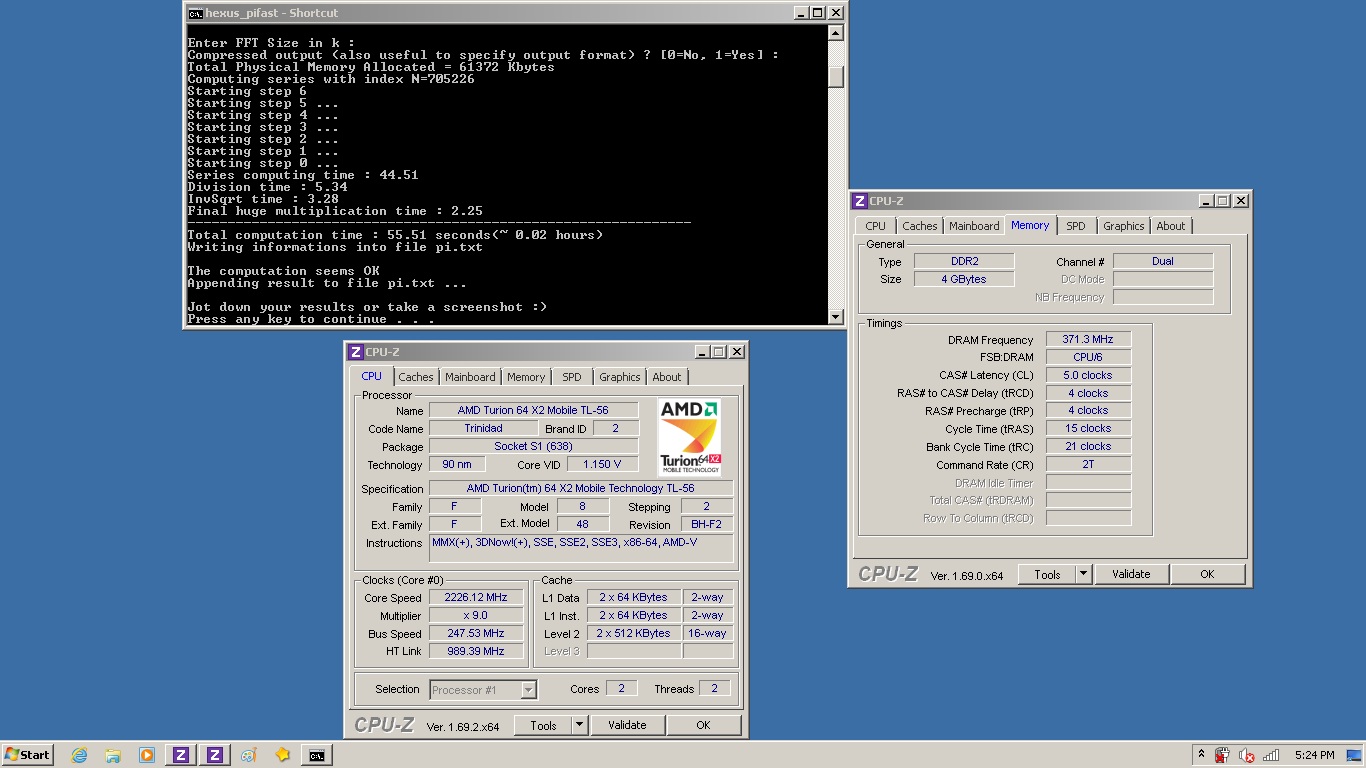The width and height of the screenshot is (1366, 768).
Task: Open the network signal tray icon
Action: click(x=1271, y=755)
